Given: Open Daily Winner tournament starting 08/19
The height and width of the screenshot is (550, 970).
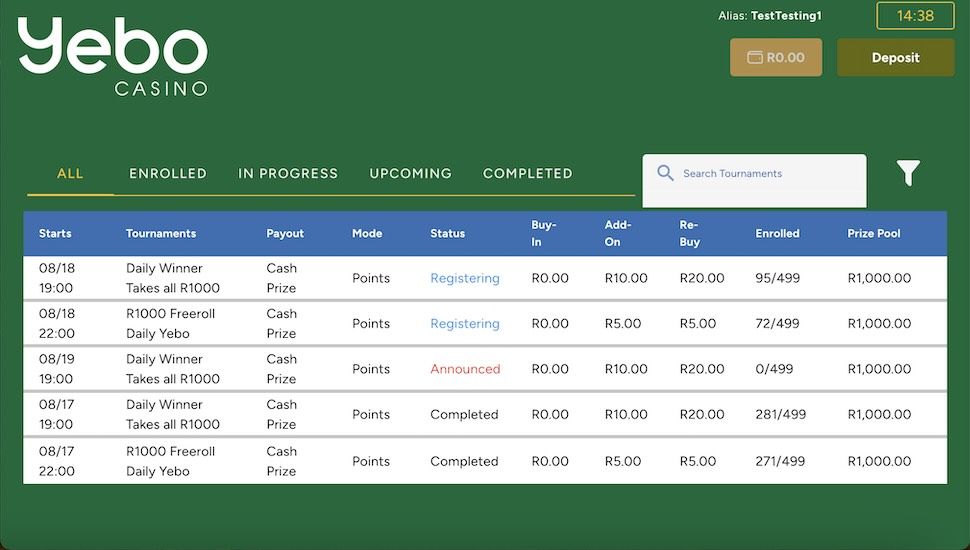Looking at the screenshot, I should tap(173, 369).
